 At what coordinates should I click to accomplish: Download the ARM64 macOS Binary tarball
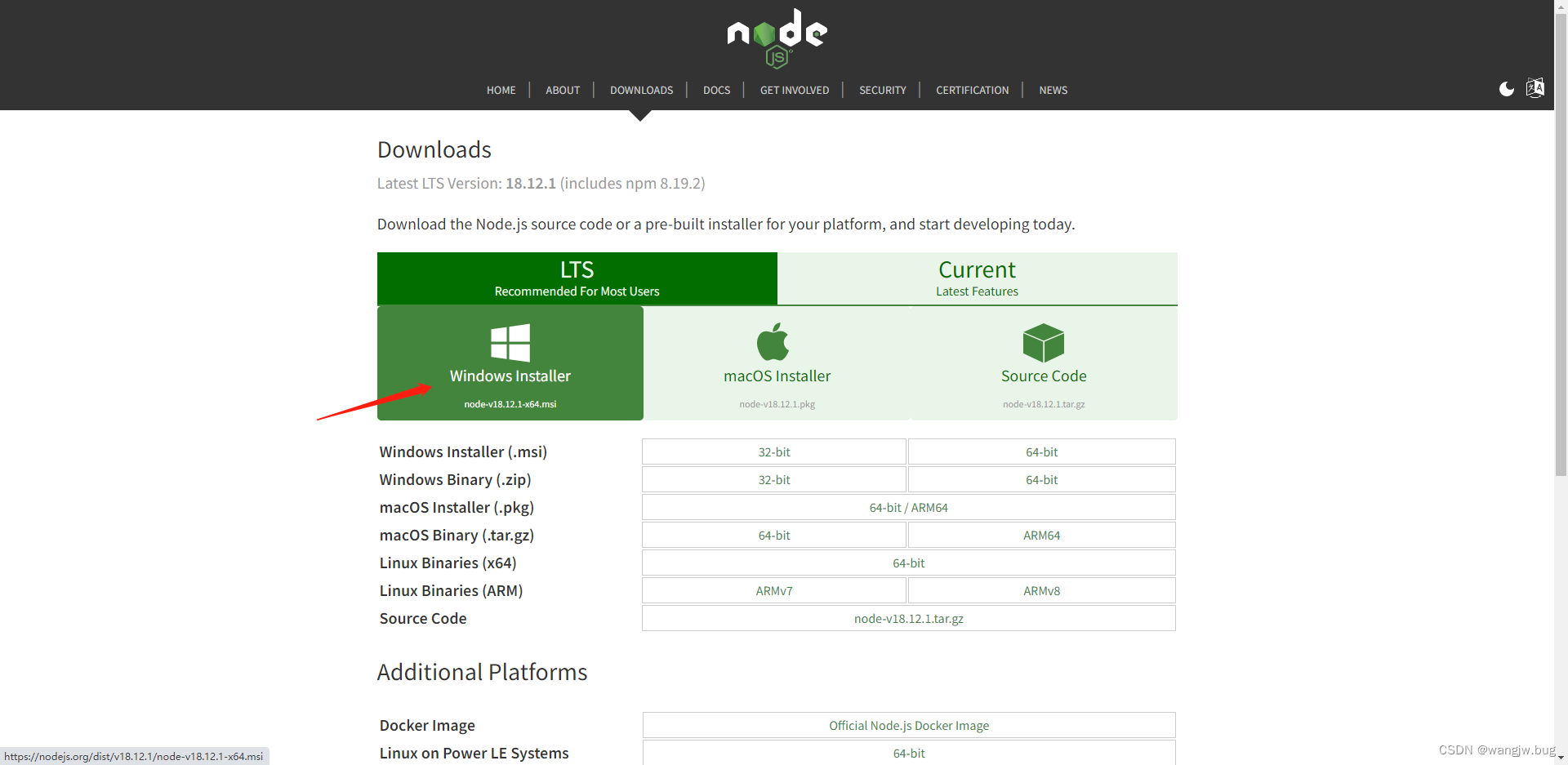pyautogui.click(x=1040, y=535)
